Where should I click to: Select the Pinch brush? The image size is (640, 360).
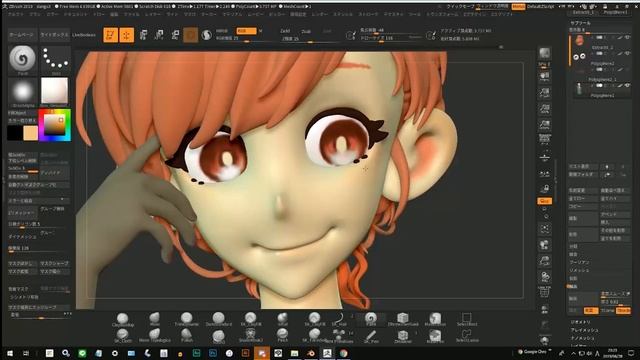[282, 336]
